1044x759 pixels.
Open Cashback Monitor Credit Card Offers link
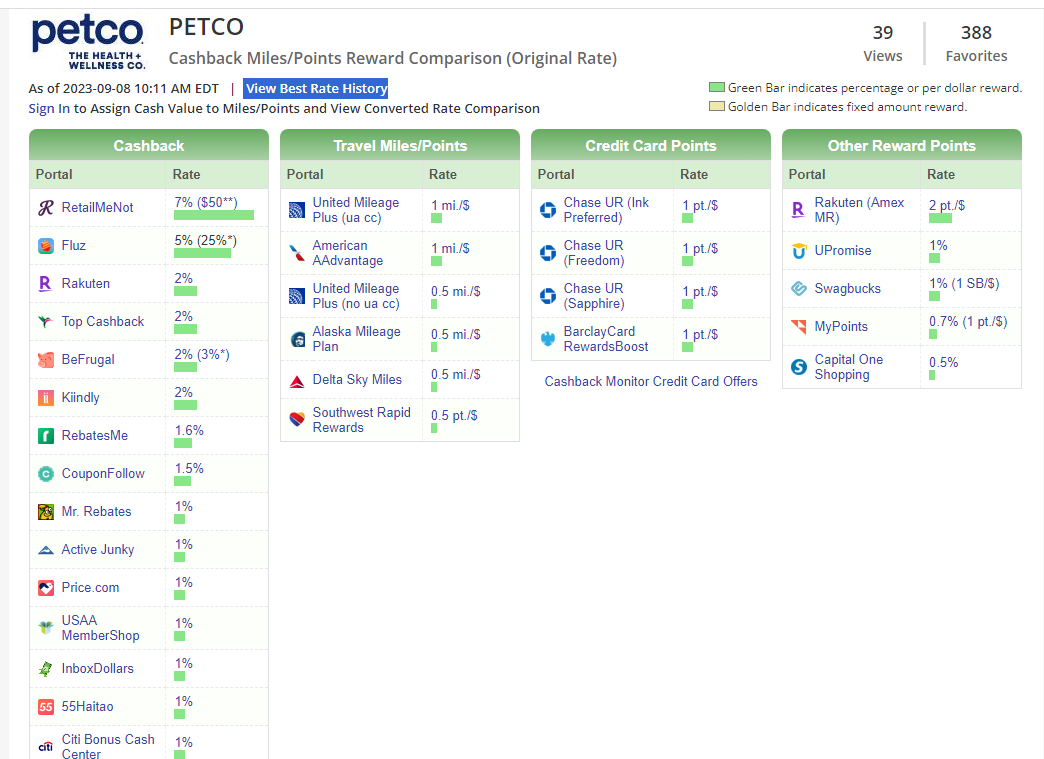pos(651,381)
